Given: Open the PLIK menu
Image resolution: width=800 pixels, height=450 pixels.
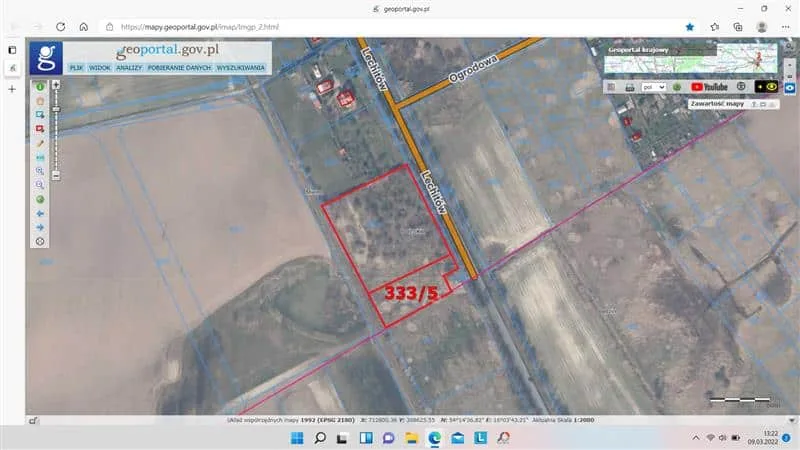Looking at the screenshot, I should point(76,67).
